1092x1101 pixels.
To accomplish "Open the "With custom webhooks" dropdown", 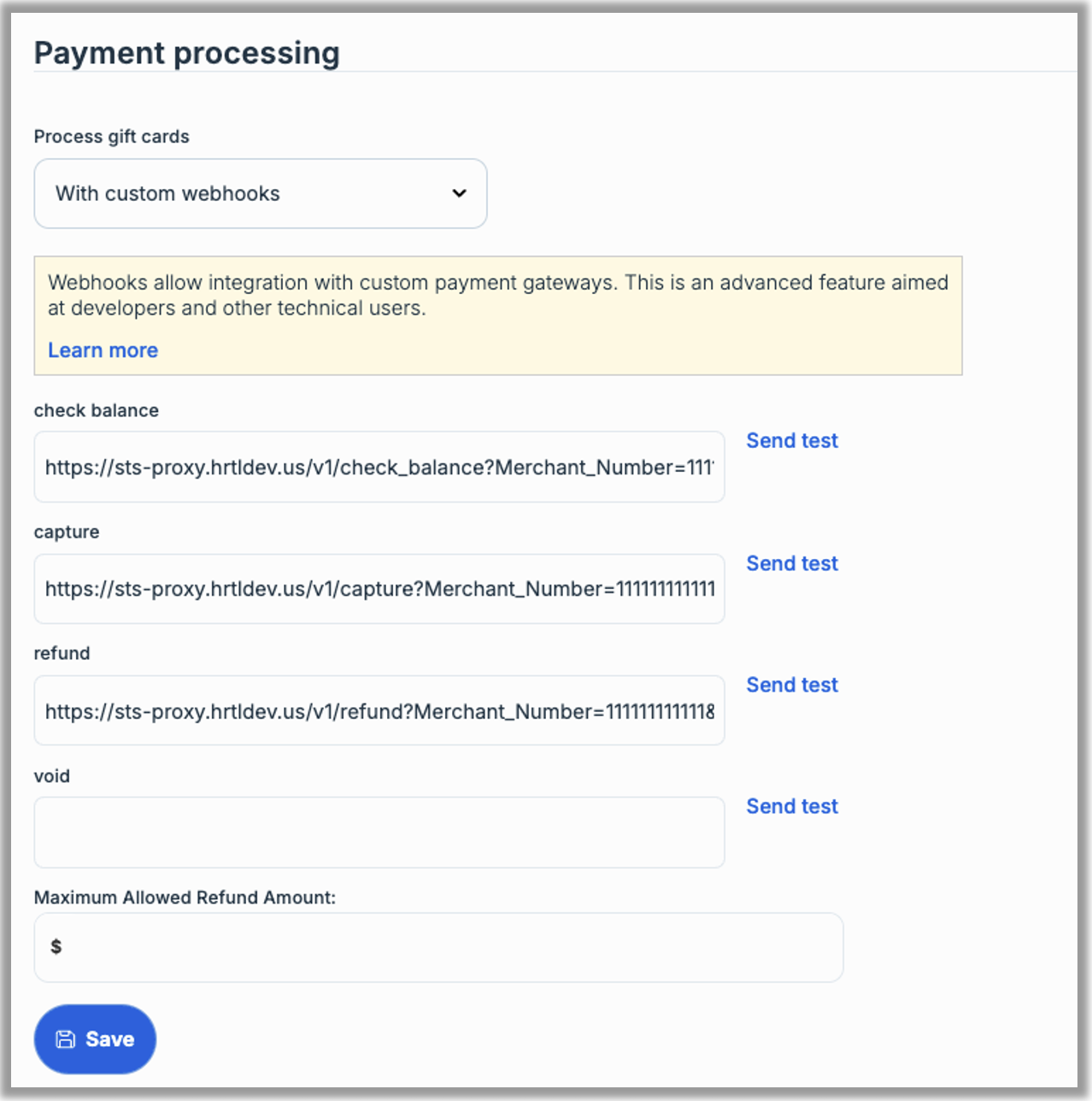I will [260, 193].
